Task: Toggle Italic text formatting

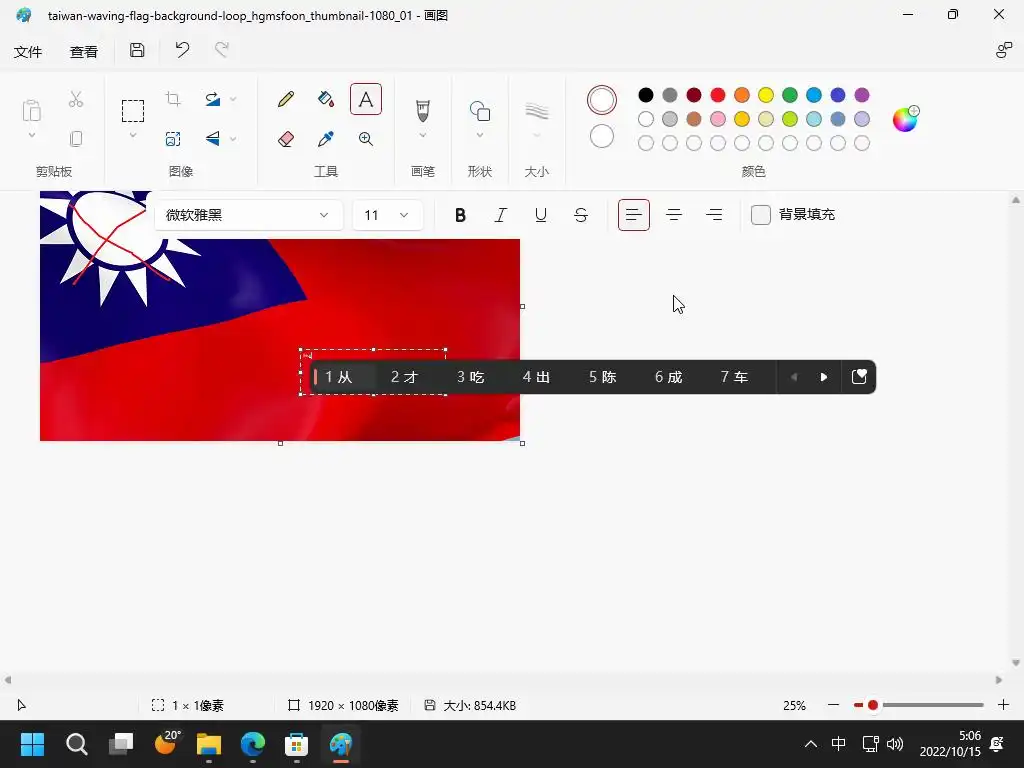Action: (501, 215)
